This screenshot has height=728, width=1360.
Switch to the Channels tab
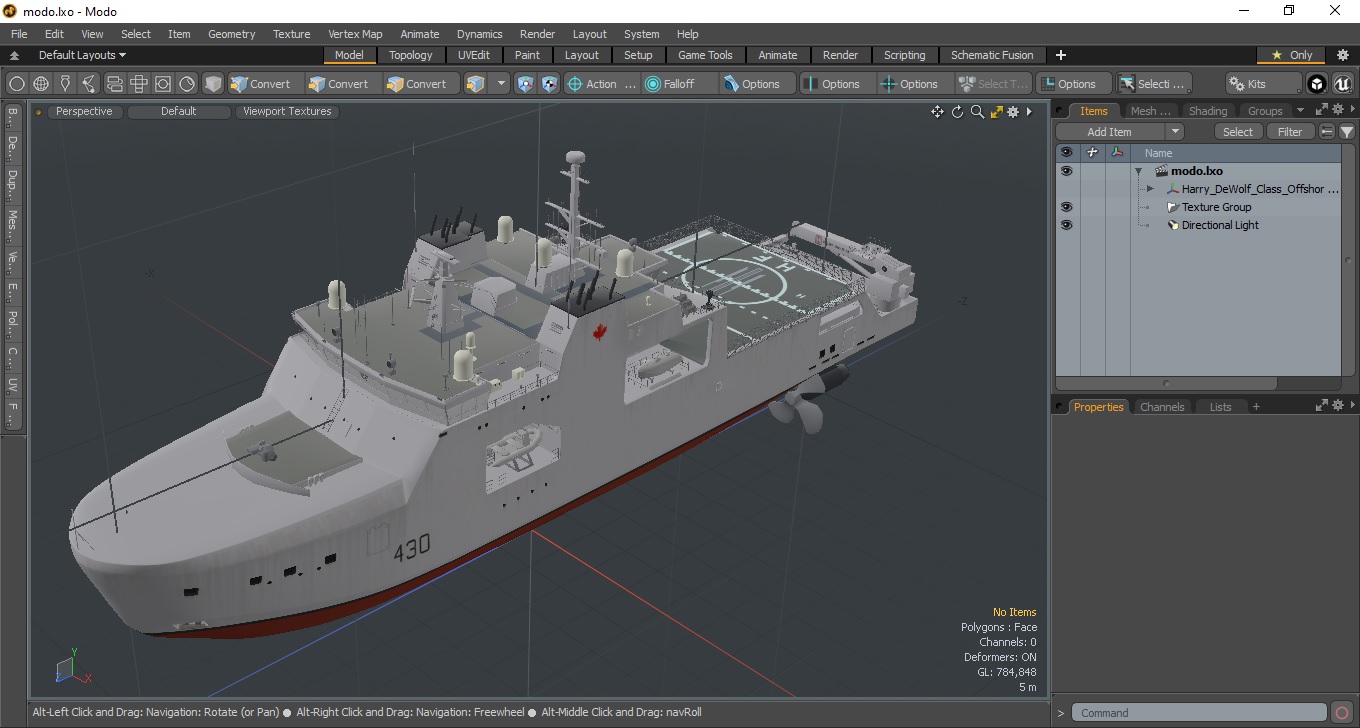1162,407
